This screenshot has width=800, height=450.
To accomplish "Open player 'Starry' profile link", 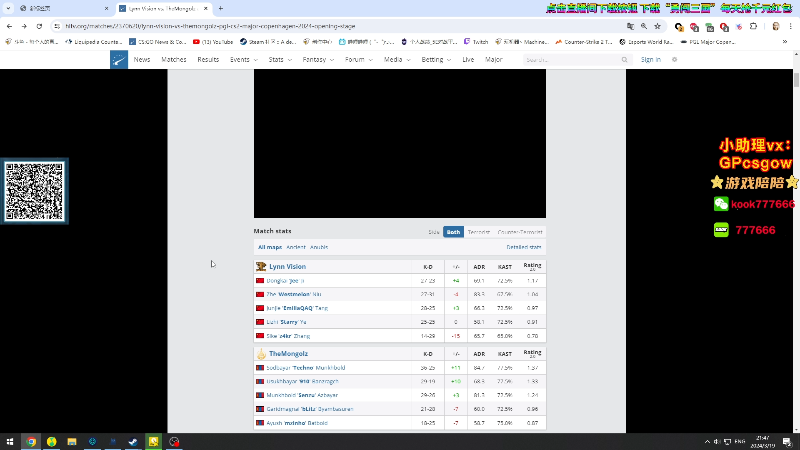I will [x=286, y=322].
